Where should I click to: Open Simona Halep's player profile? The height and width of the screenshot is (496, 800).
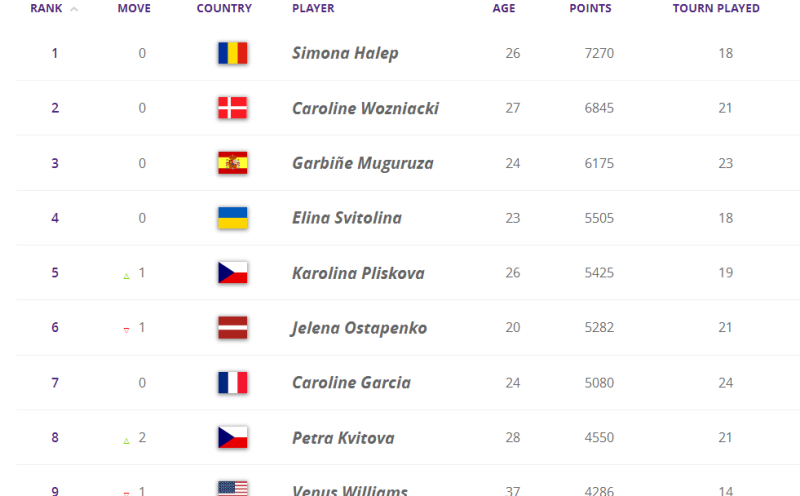pos(345,53)
